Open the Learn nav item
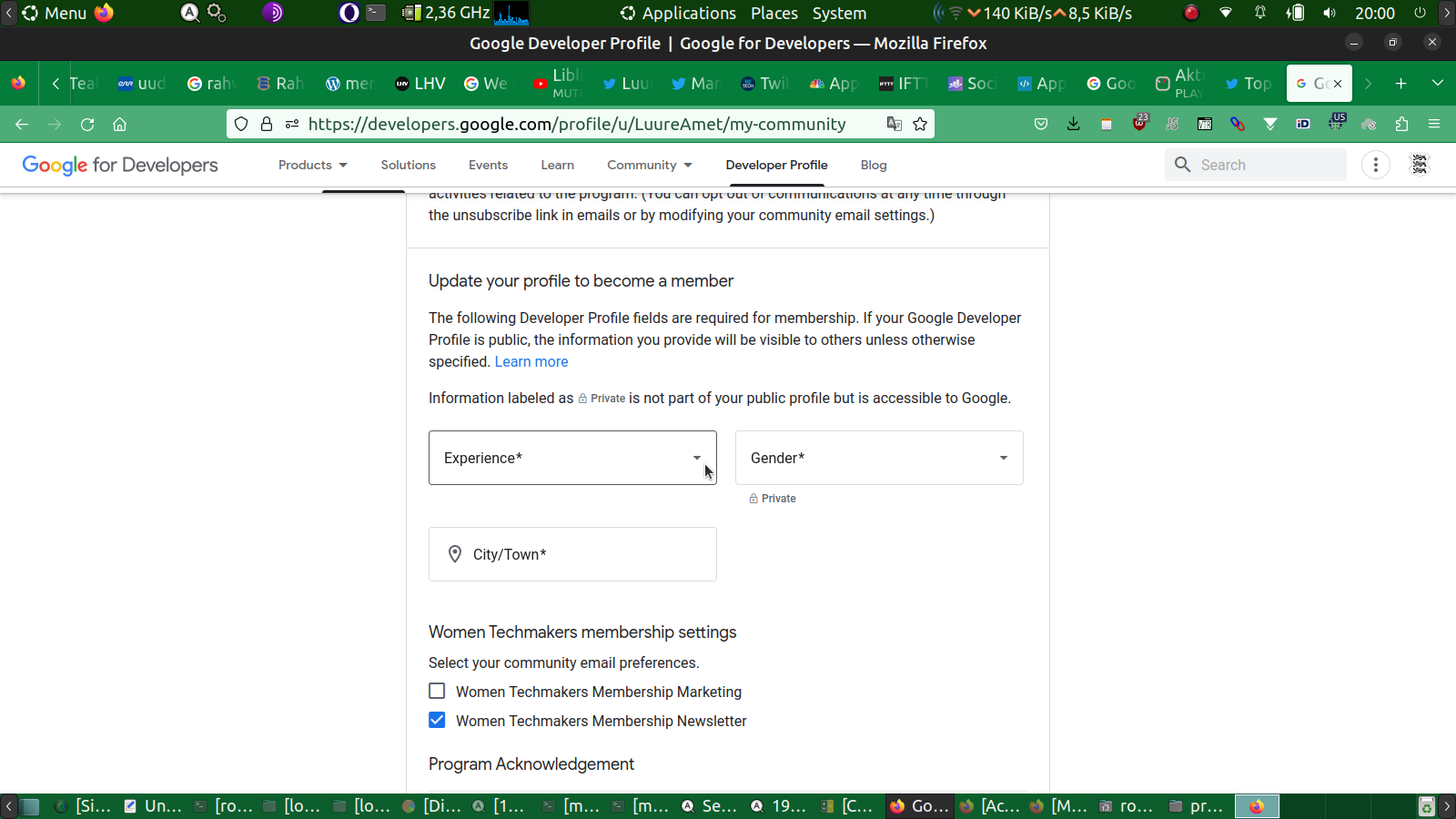 pyautogui.click(x=558, y=165)
